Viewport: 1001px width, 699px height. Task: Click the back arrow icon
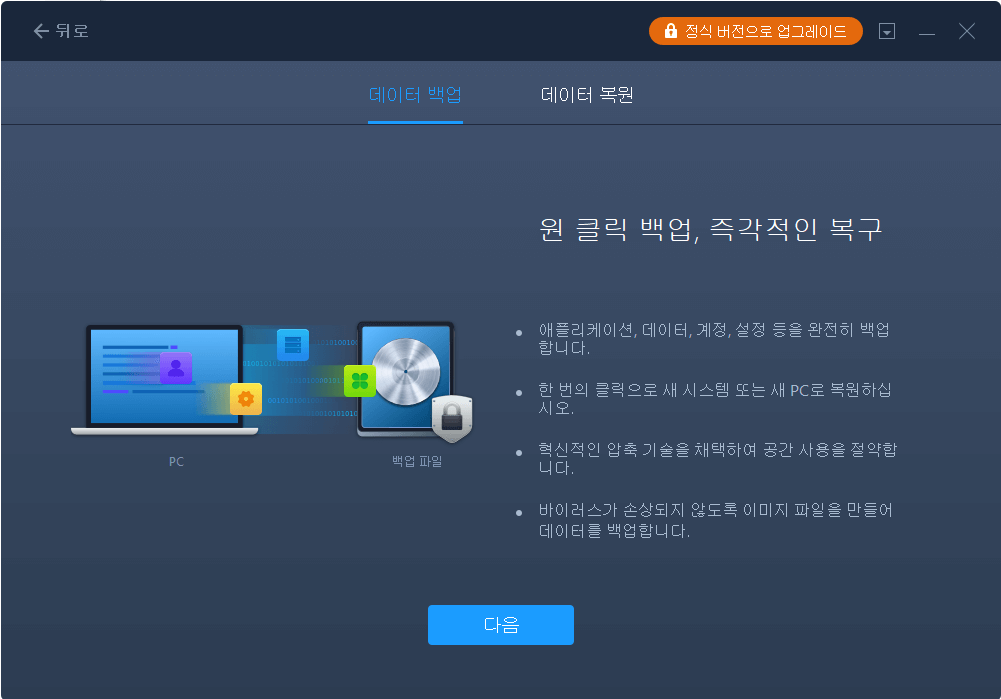[x=40, y=30]
